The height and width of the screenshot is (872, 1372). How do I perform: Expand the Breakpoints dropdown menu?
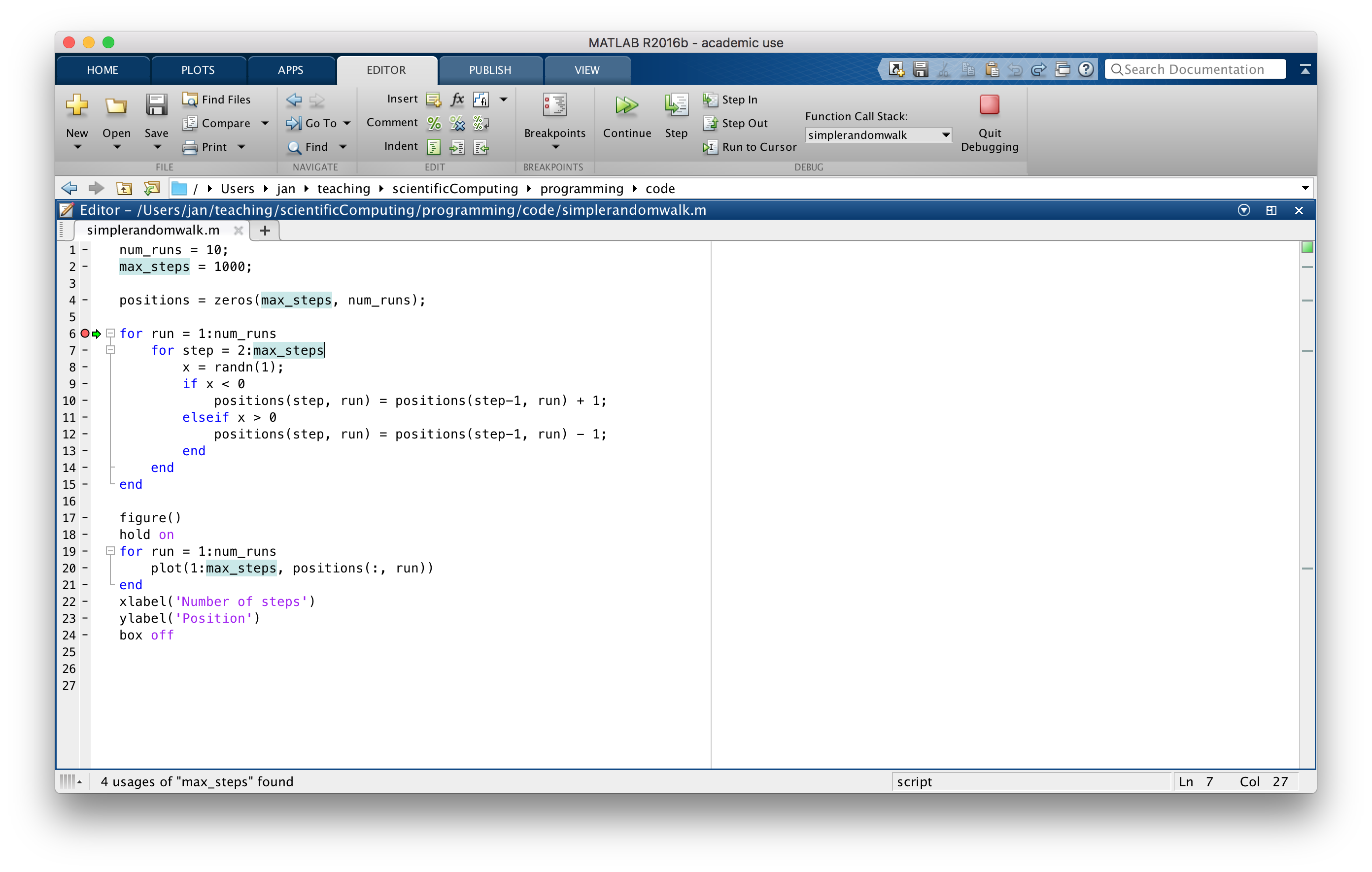[554, 147]
